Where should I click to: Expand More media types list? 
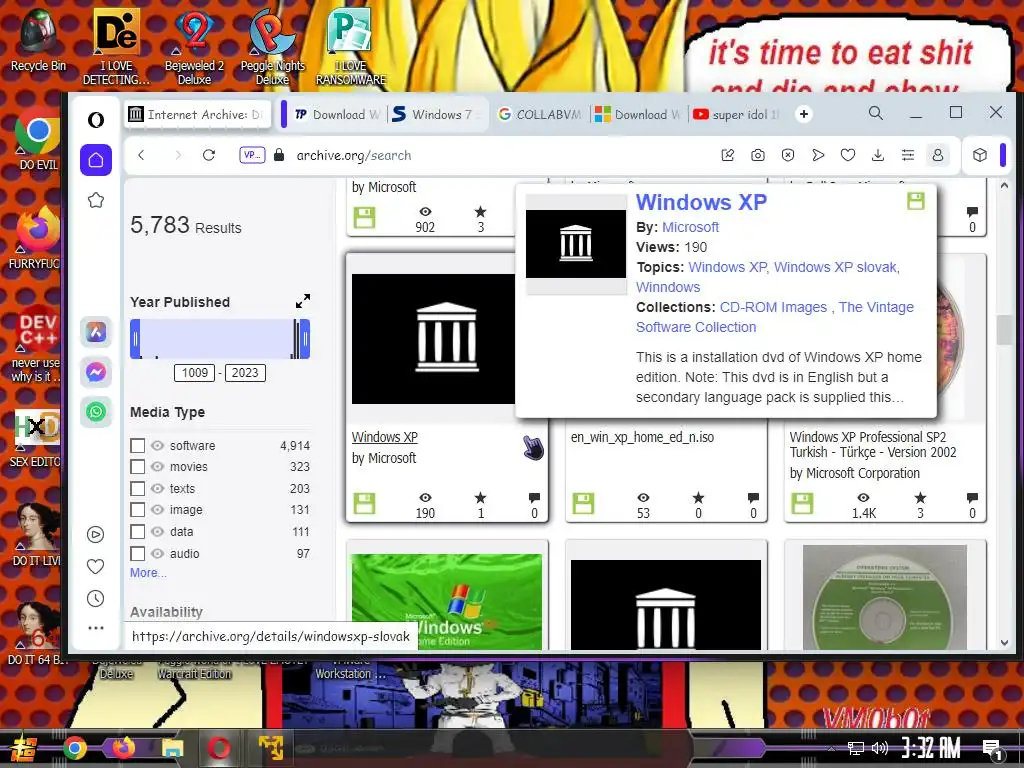[x=148, y=573]
